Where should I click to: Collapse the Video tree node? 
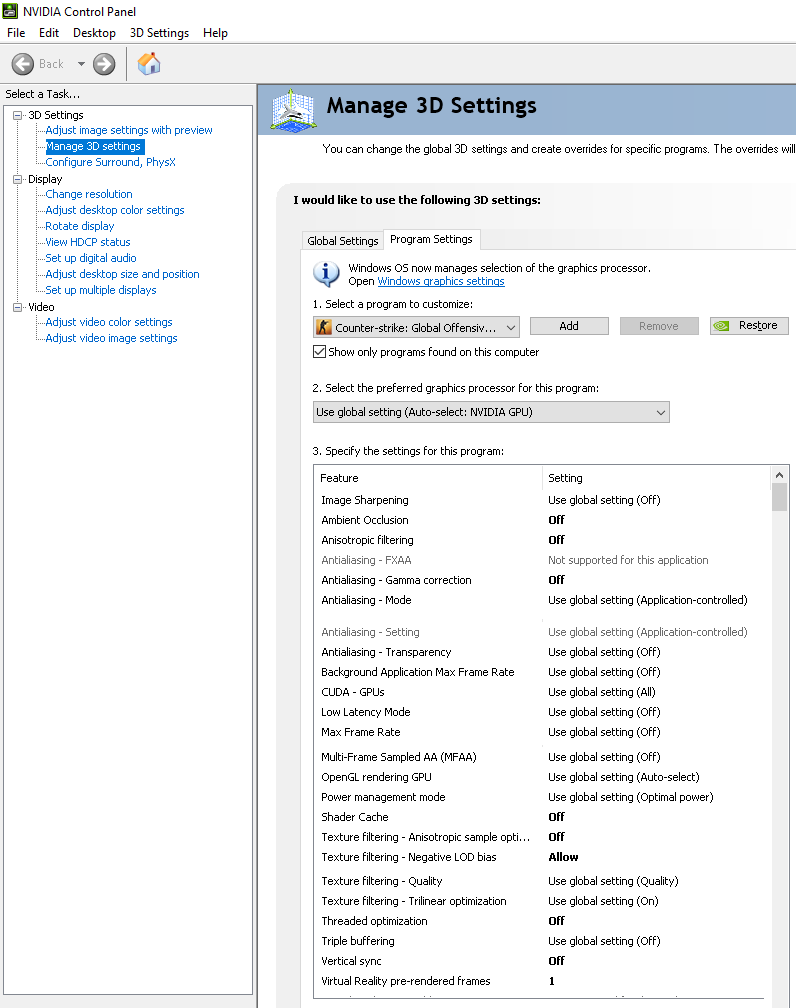tap(17, 307)
